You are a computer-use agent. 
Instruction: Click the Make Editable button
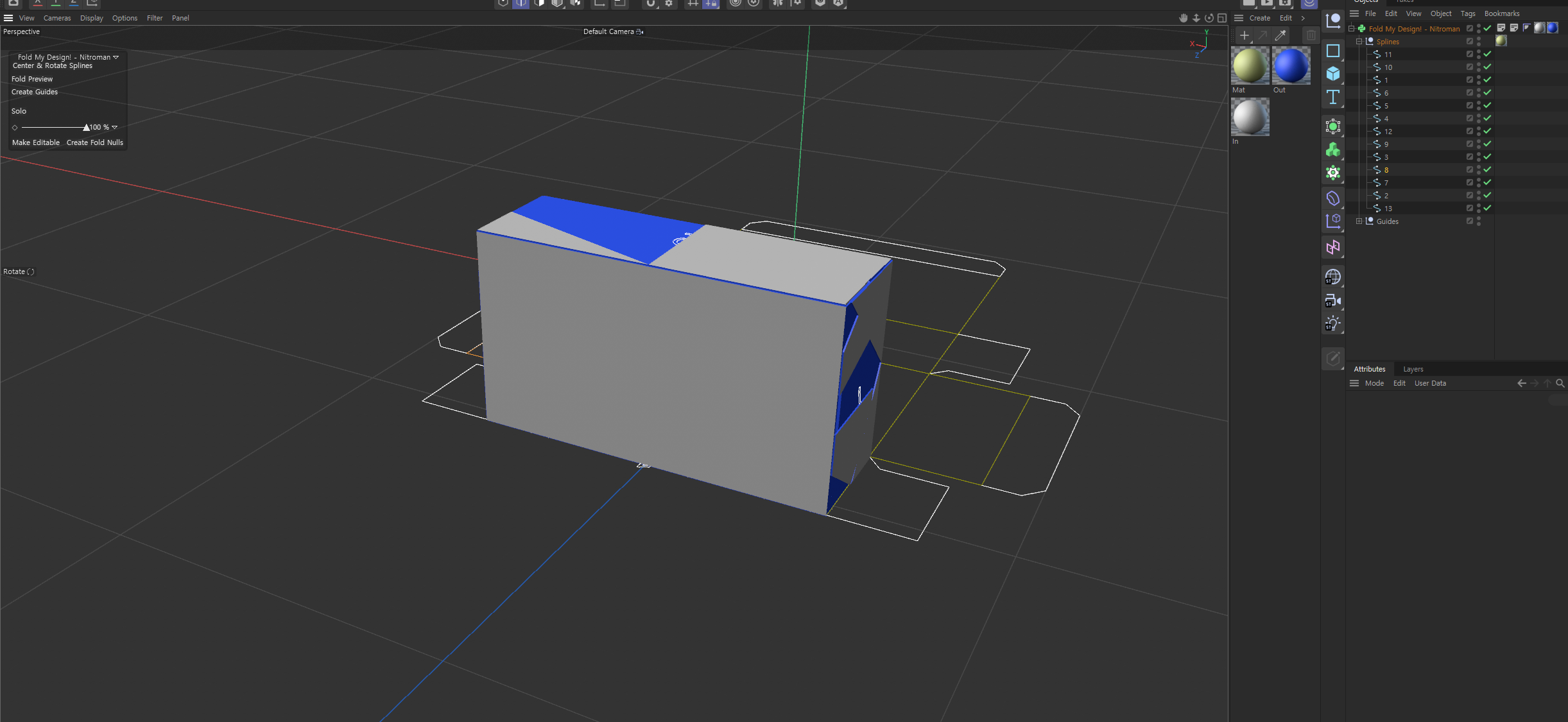click(36, 142)
